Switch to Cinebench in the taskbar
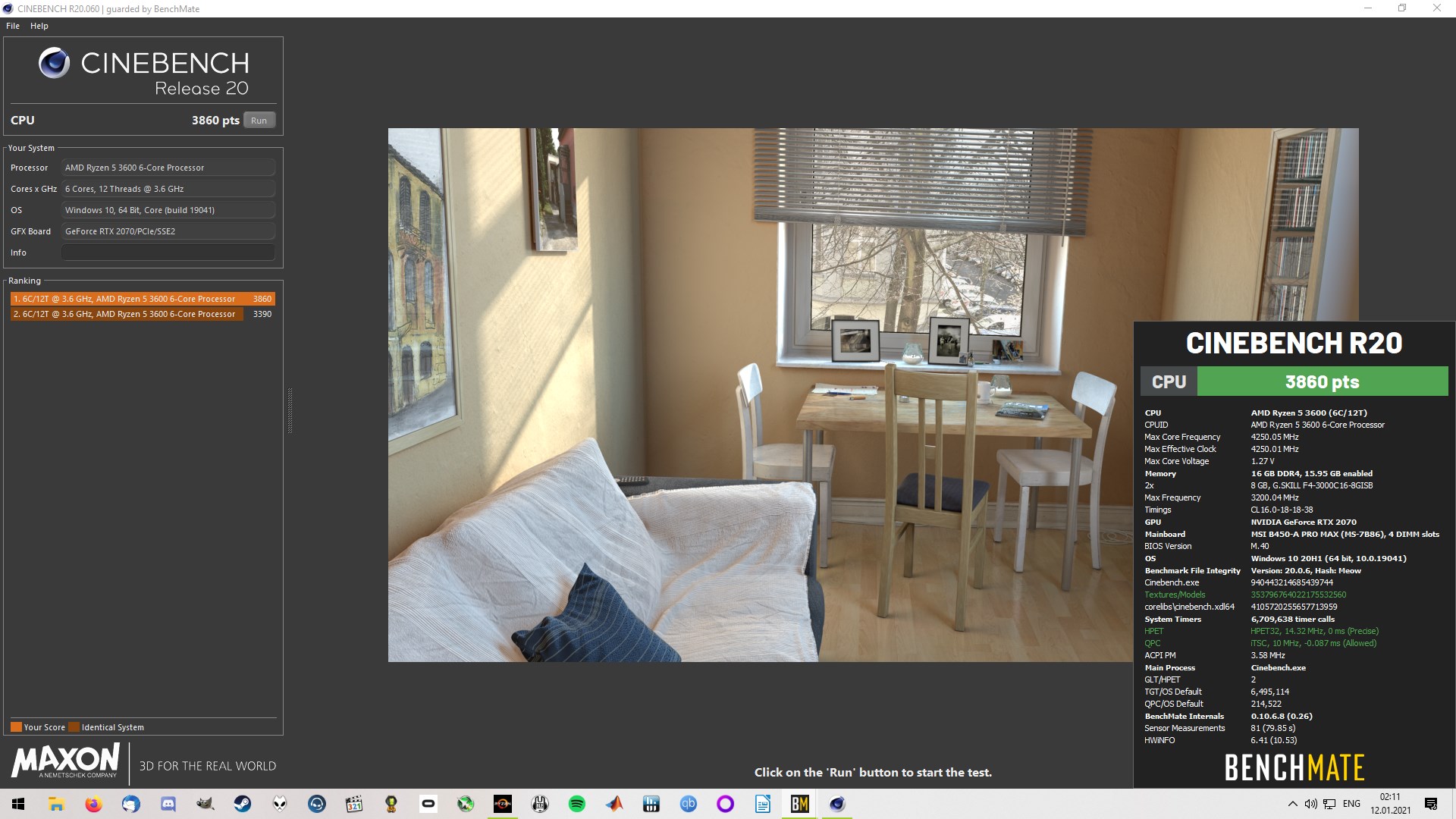Screen dimensions: 1456x819 837,804
